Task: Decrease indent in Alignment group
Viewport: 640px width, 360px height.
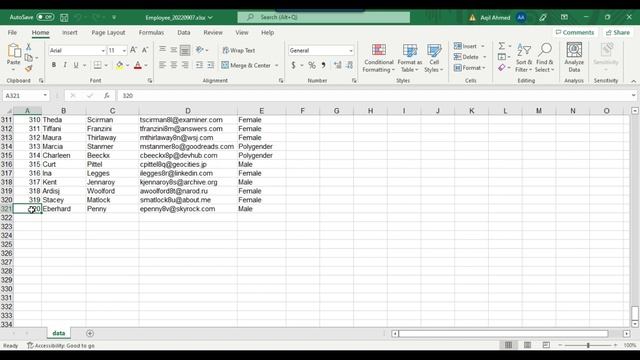Action: [199, 65]
